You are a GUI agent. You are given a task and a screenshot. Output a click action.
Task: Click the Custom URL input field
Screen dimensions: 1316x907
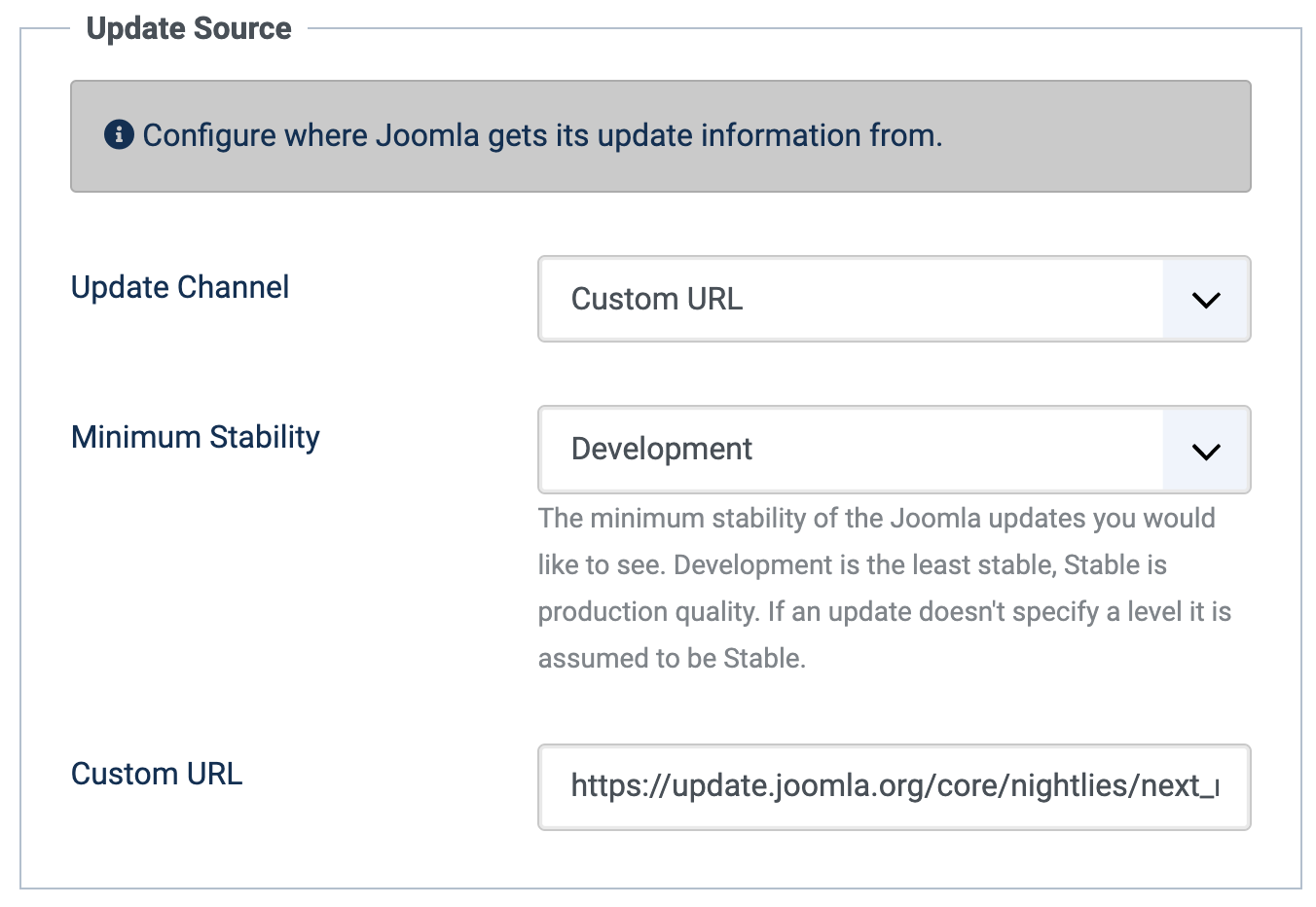tap(894, 787)
